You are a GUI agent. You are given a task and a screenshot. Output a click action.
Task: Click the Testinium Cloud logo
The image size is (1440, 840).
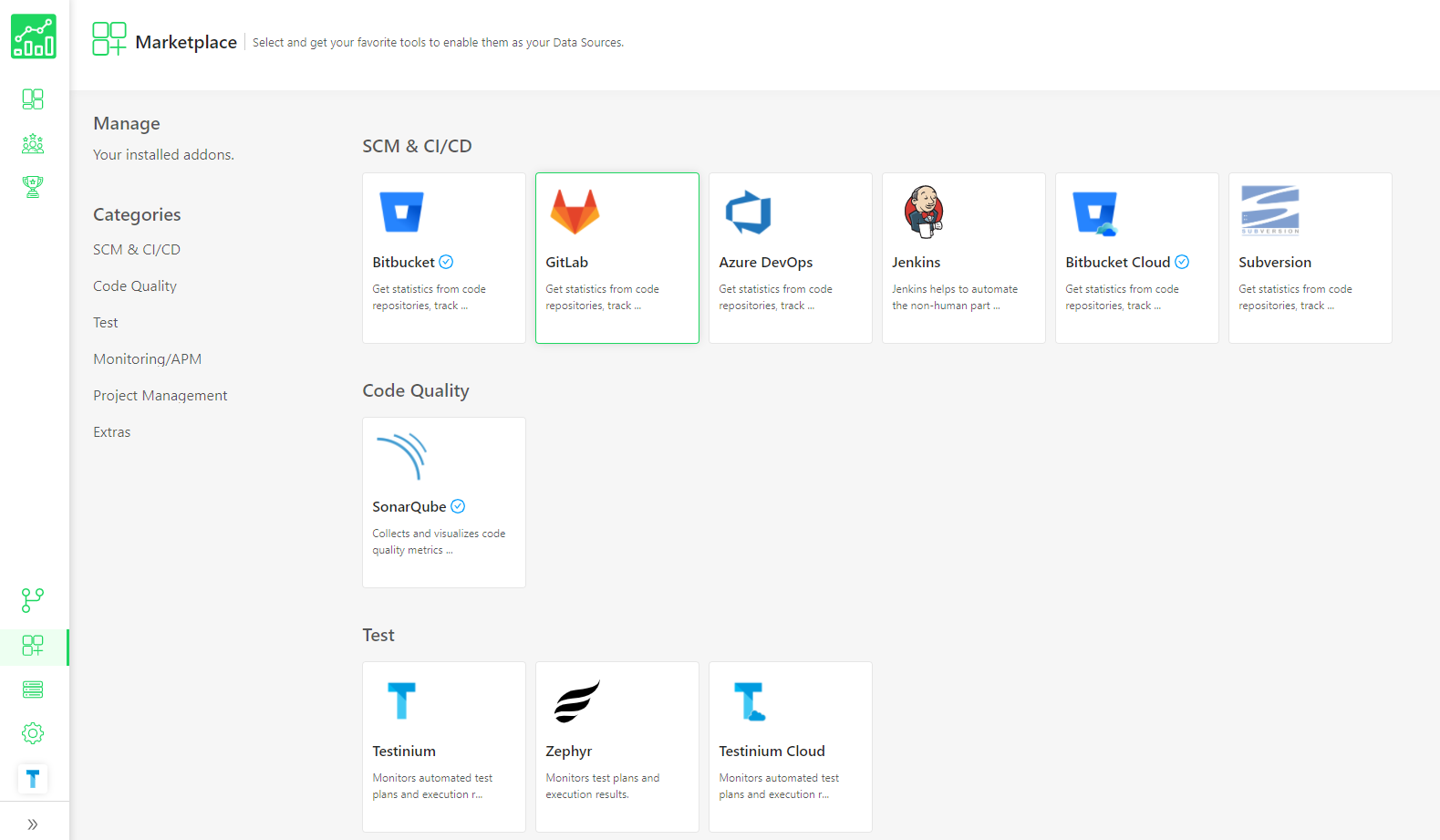(x=750, y=701)
